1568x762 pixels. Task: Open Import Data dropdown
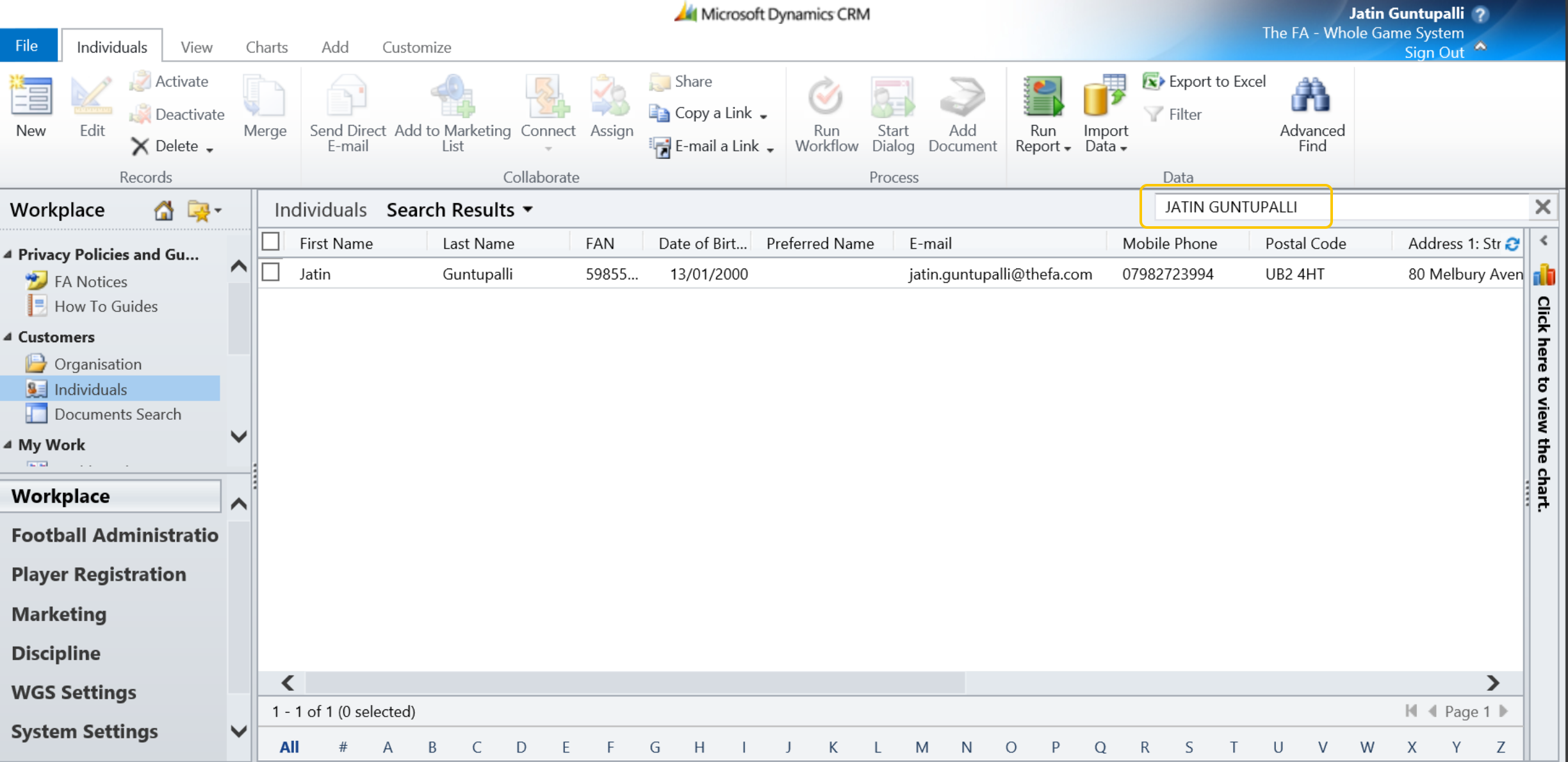1123,148
